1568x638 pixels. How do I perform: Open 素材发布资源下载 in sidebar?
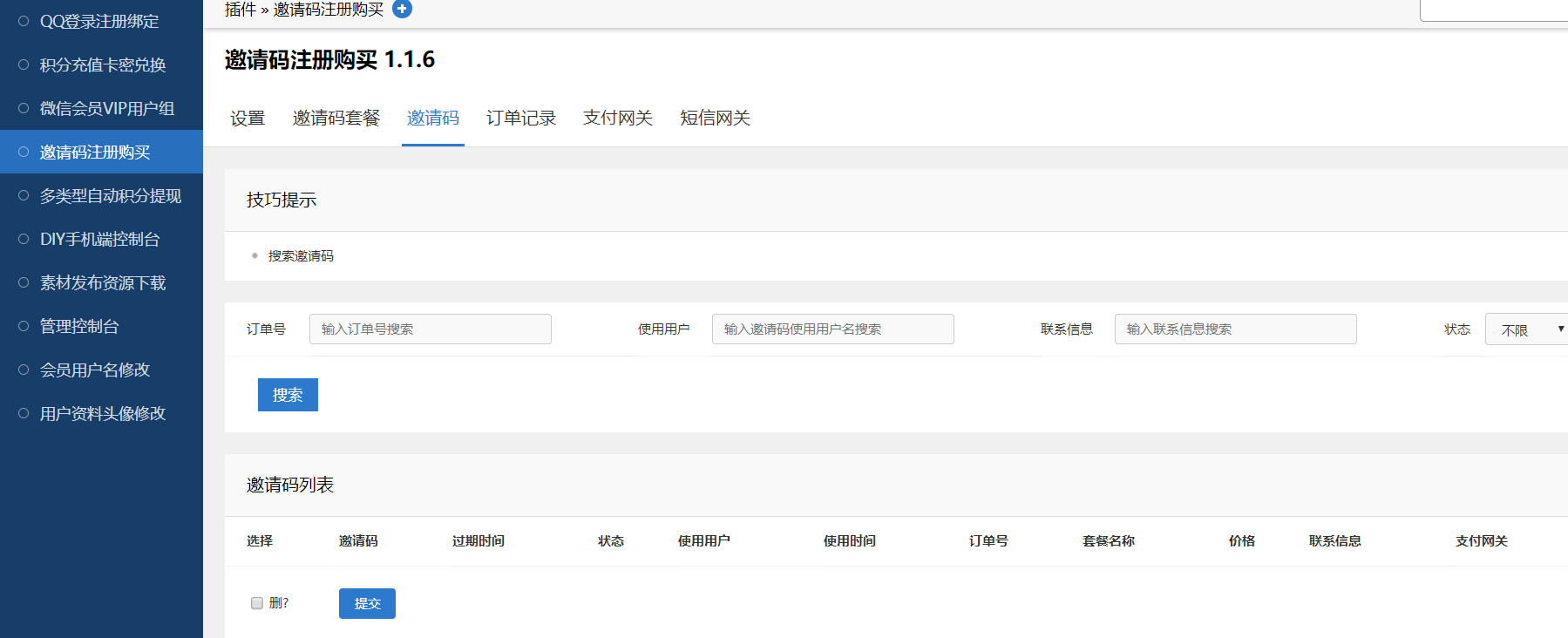(101, 282)
